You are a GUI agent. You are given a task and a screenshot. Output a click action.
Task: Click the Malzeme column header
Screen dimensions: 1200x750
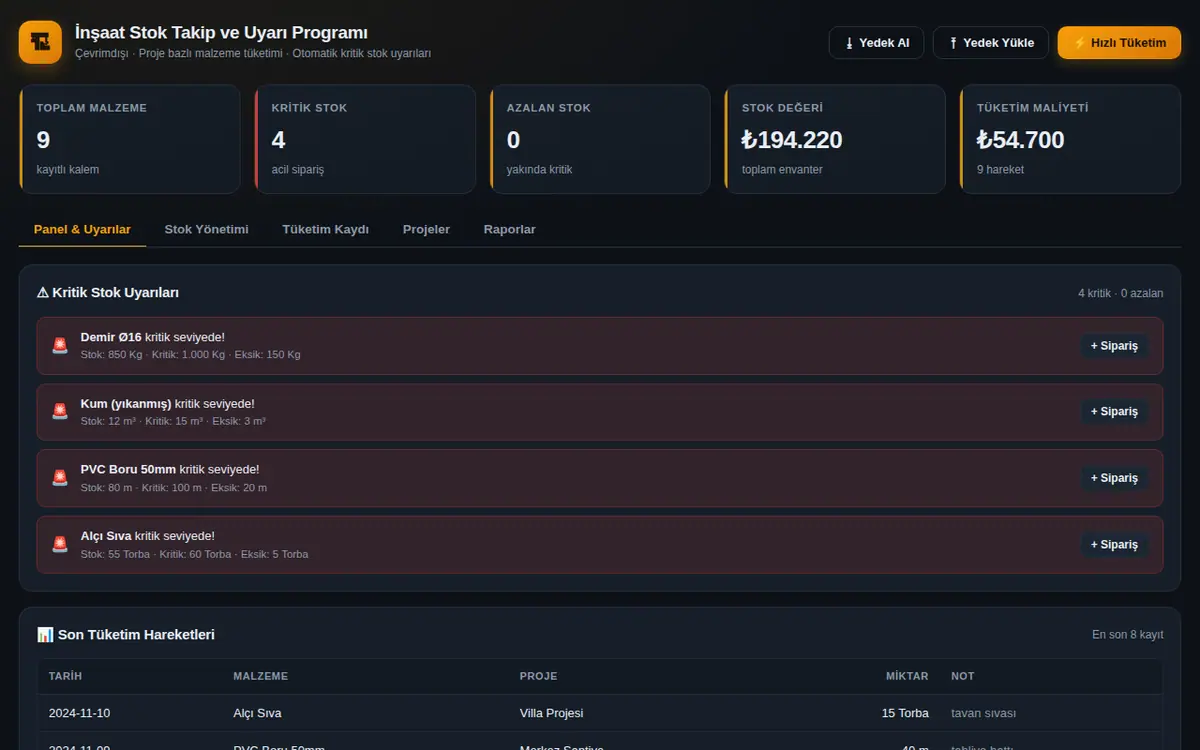point(260,677)
